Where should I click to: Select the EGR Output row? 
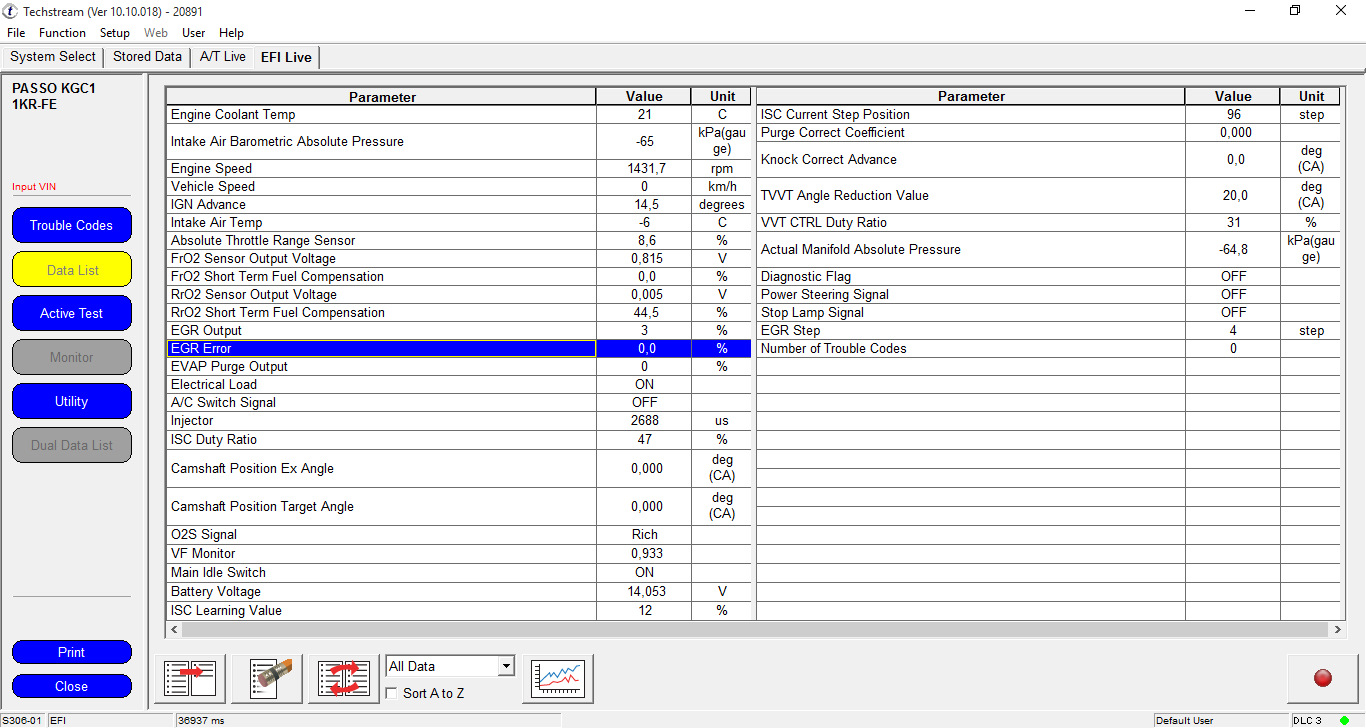[x=458, y=331]
